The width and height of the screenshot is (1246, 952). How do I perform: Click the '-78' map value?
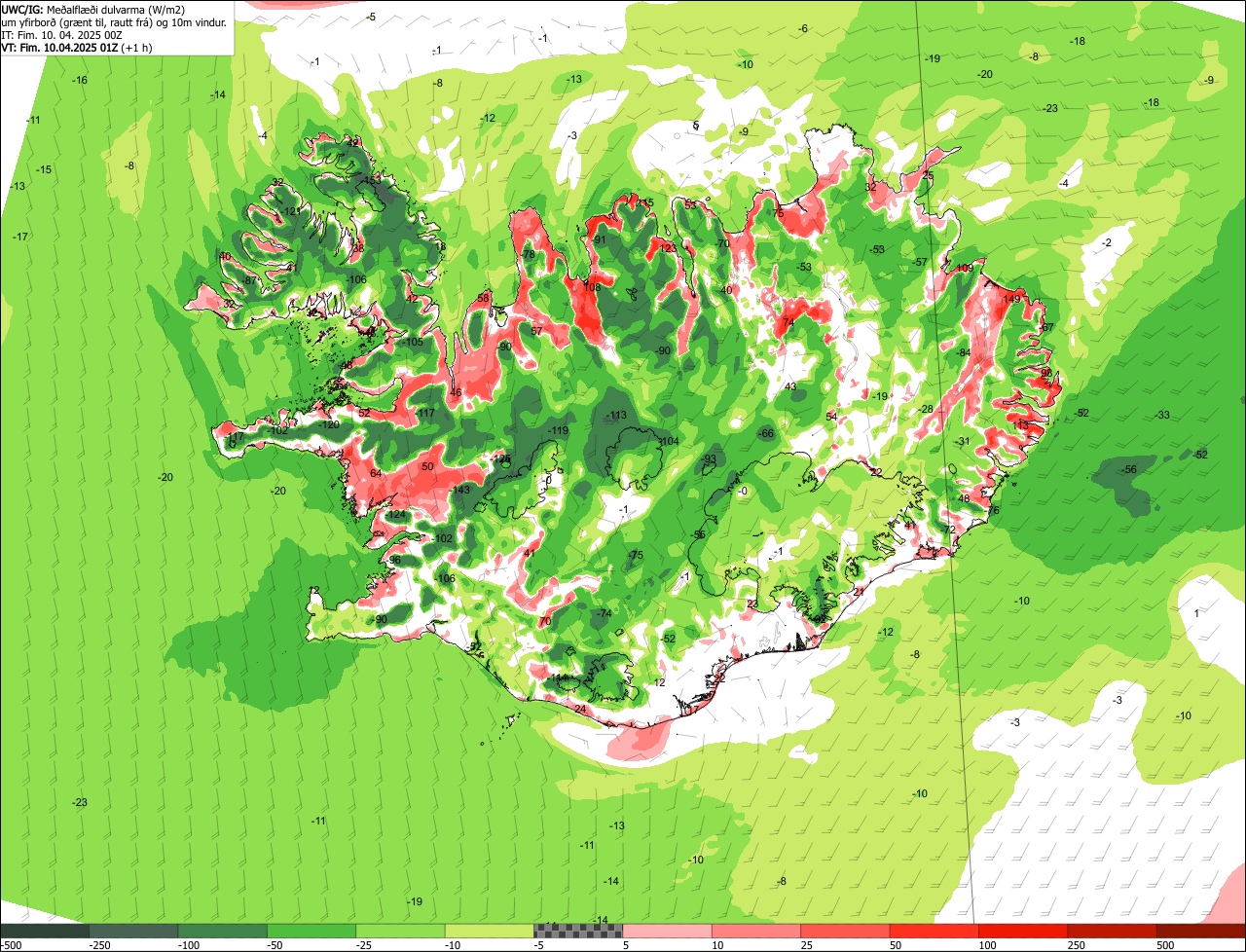[528, 254]
